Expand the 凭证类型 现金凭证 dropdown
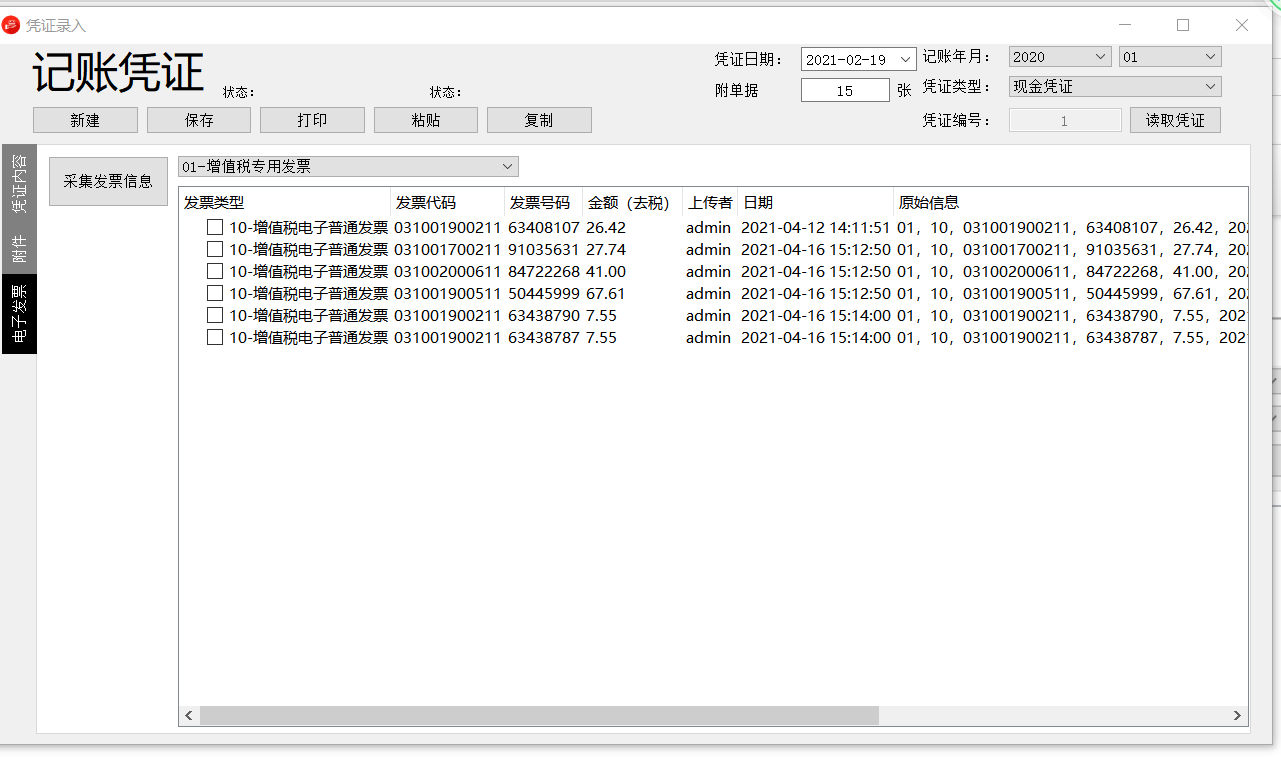The width and height of the screenshot is (1281, 757). click(1210, 87)
